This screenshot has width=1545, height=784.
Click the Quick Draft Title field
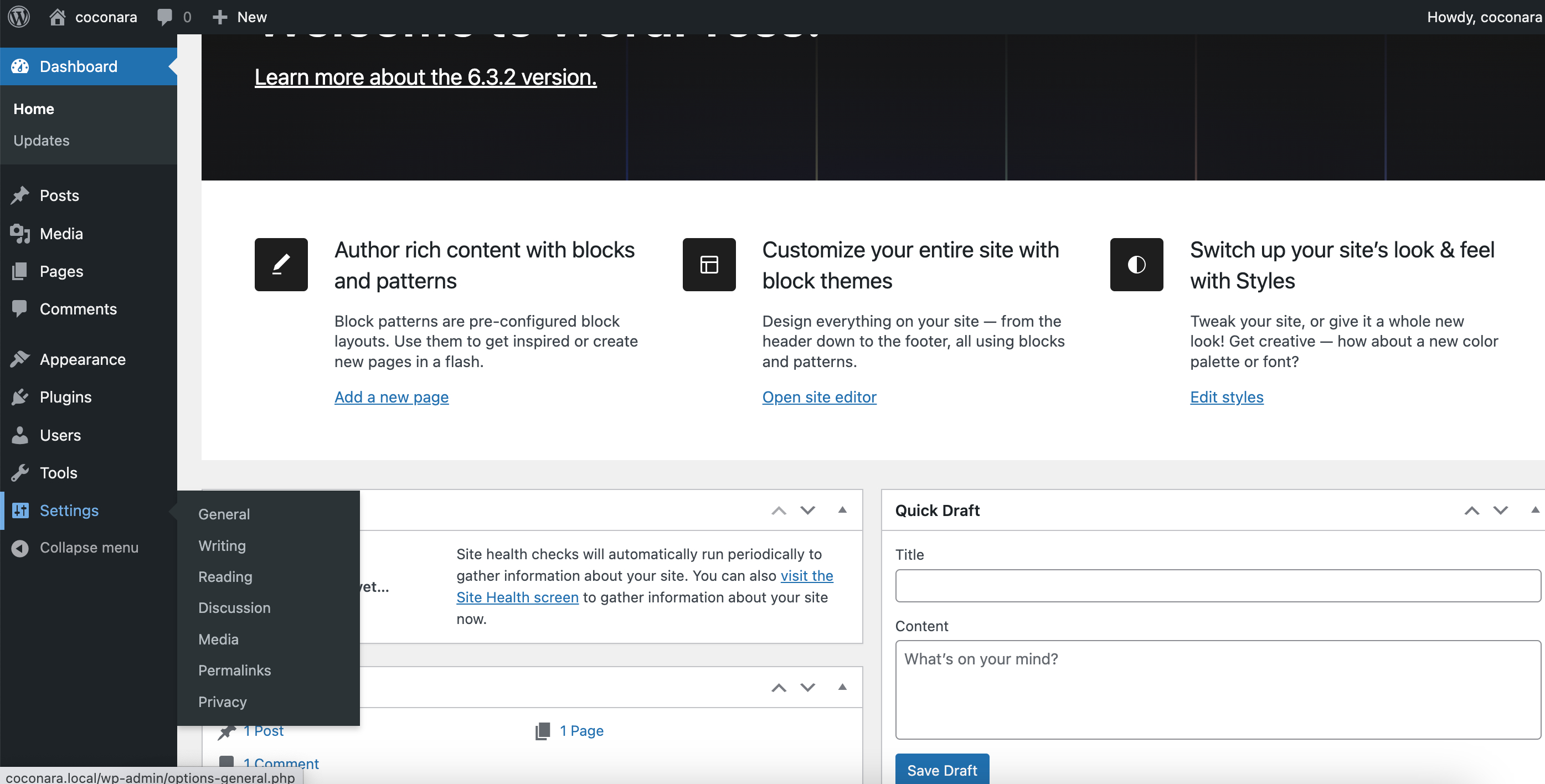(x=1217, y=585)
